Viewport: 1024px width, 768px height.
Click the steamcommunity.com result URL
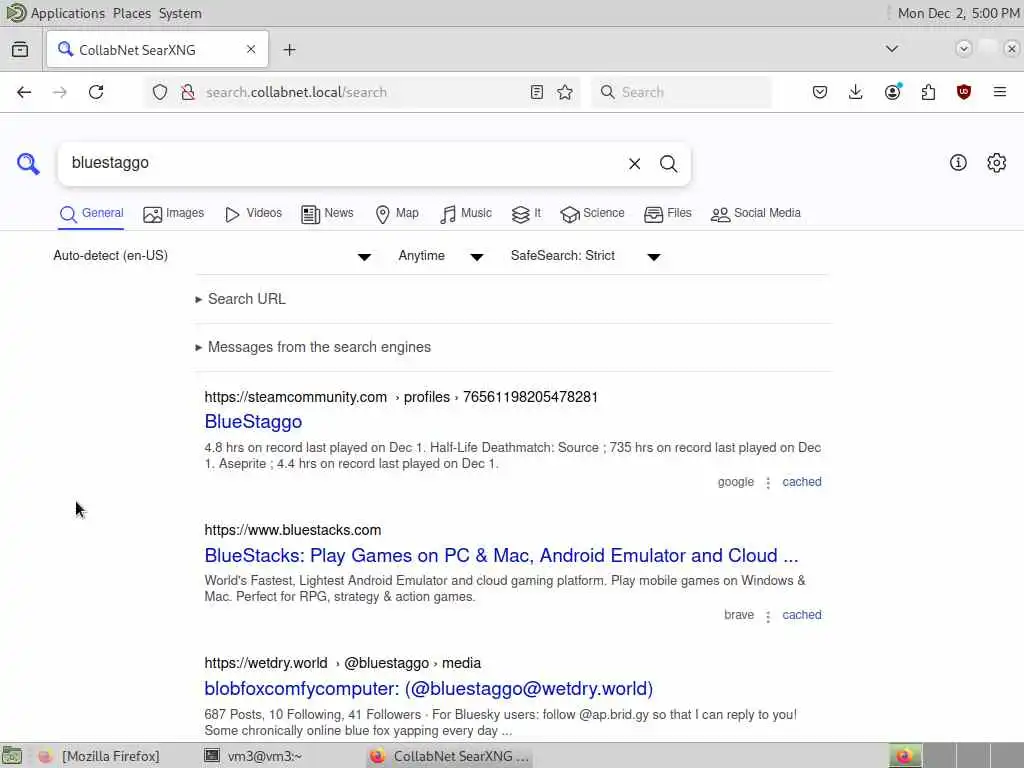click(x=401, y=397)
